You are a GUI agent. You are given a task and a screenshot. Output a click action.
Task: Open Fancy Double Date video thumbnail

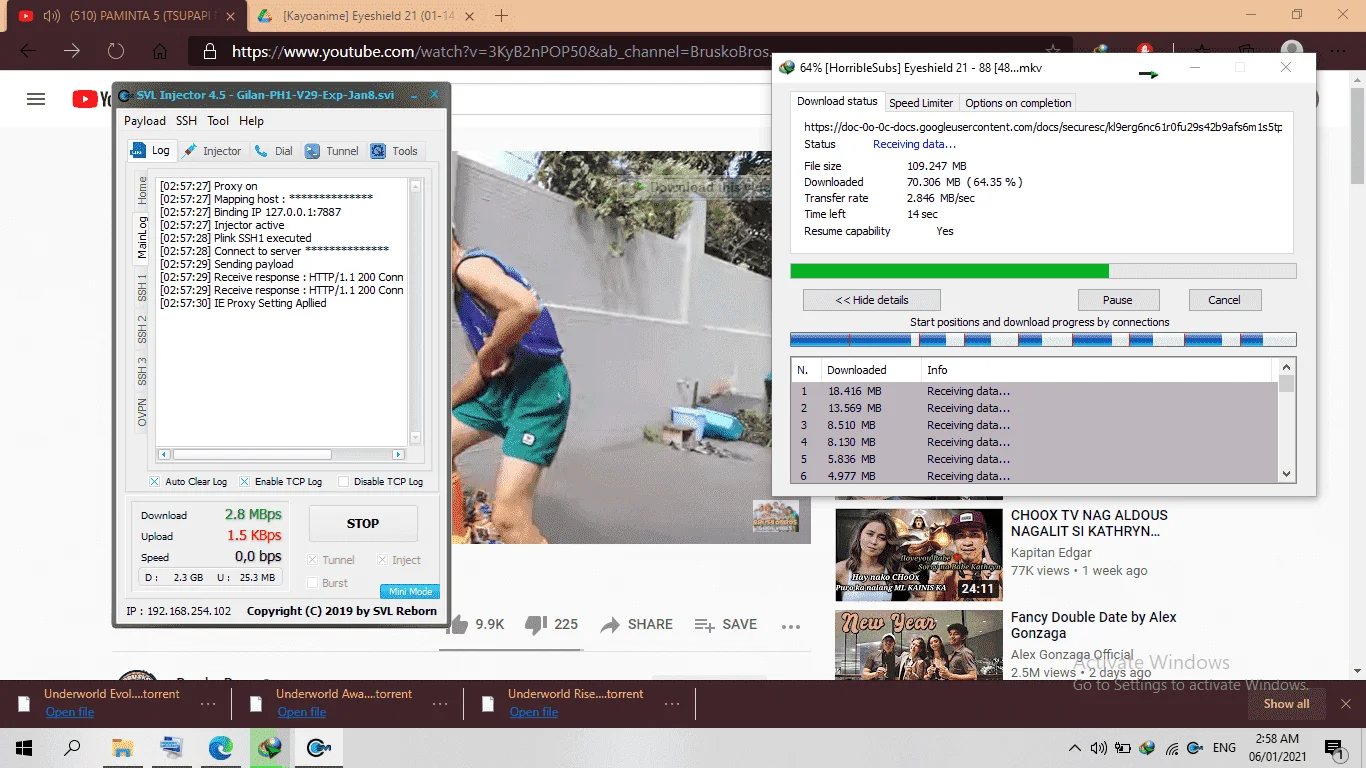click(x=919, y=645)
